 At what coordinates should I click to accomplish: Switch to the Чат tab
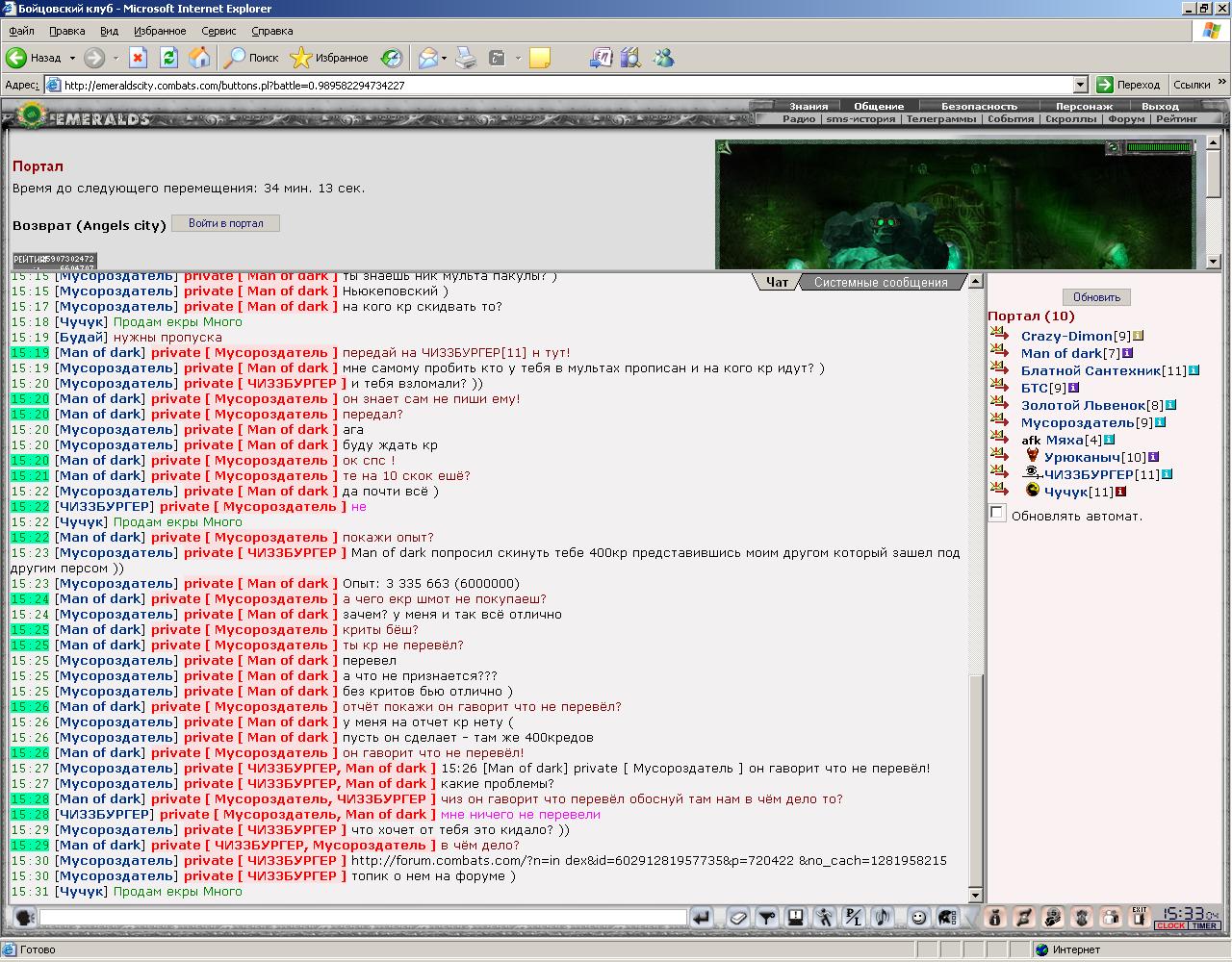[x=776, y=282]
